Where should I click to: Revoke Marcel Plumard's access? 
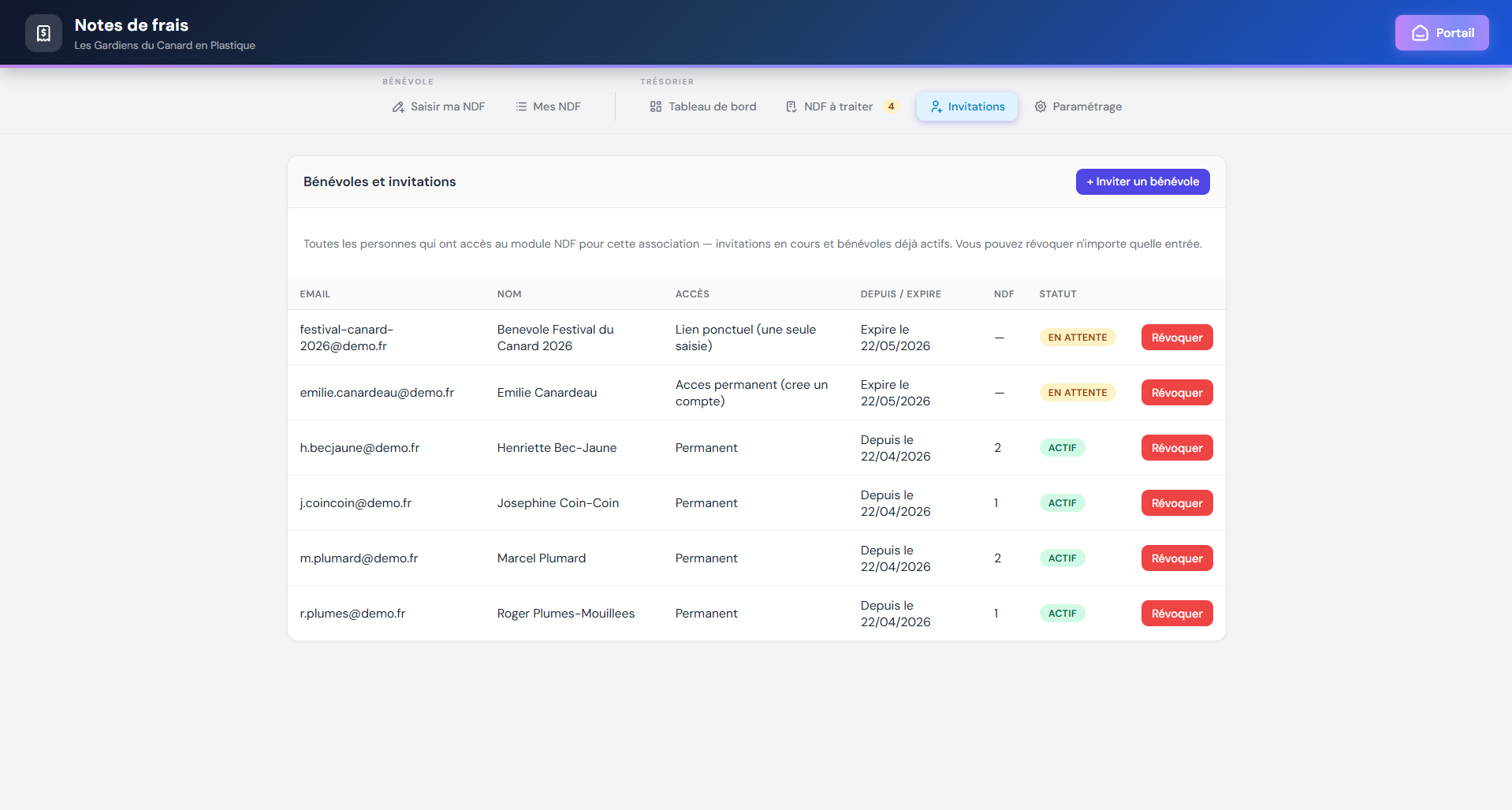coord(1176,558)
